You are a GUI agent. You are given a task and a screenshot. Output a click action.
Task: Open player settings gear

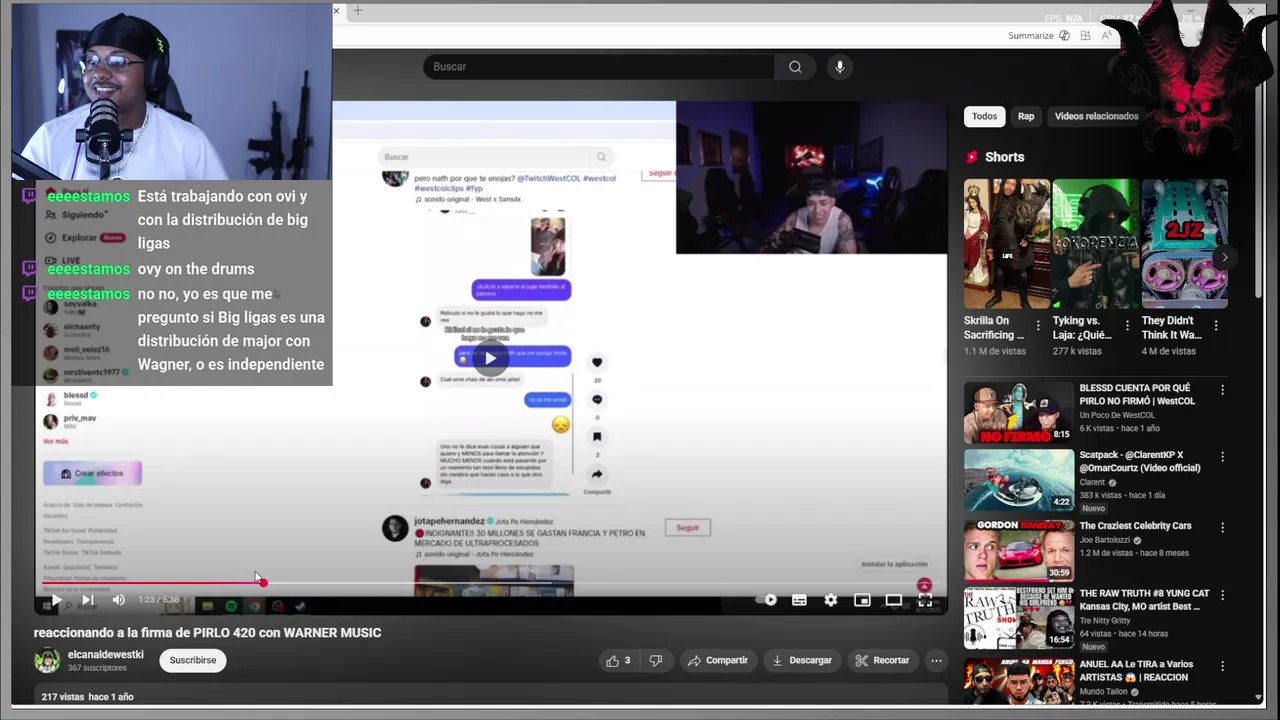(x=830, y=600)
